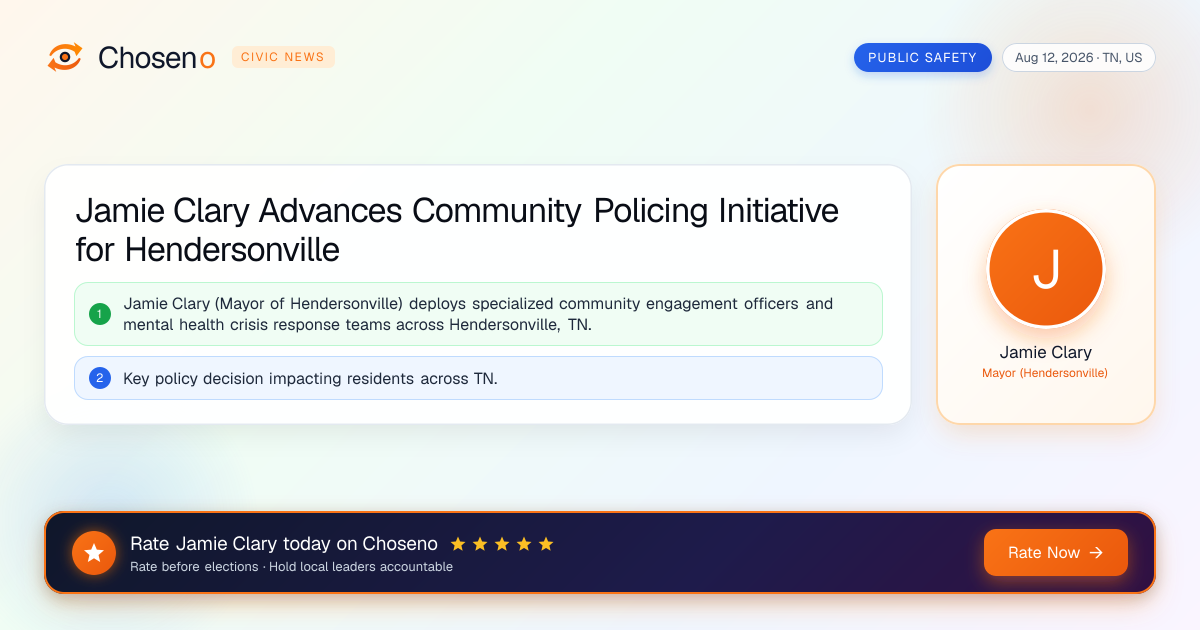Viewport: 1200px width, 630px height.
Task: Click the blue number 2 bullet icon
Action: [99, 378]
